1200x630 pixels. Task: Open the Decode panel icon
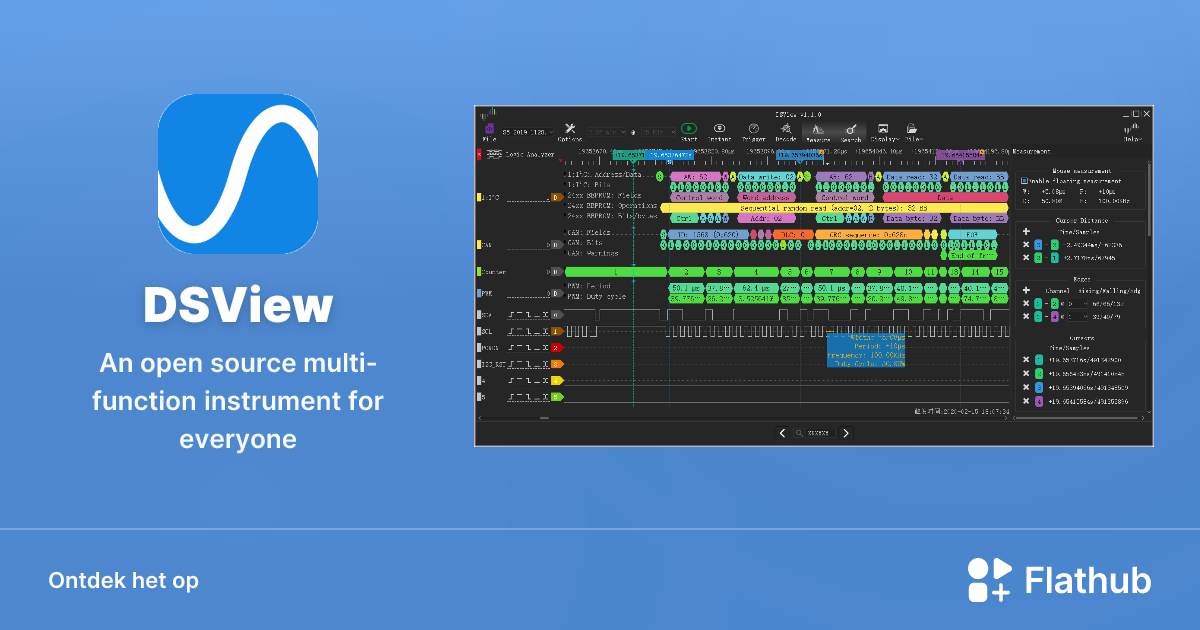[786, 131]
